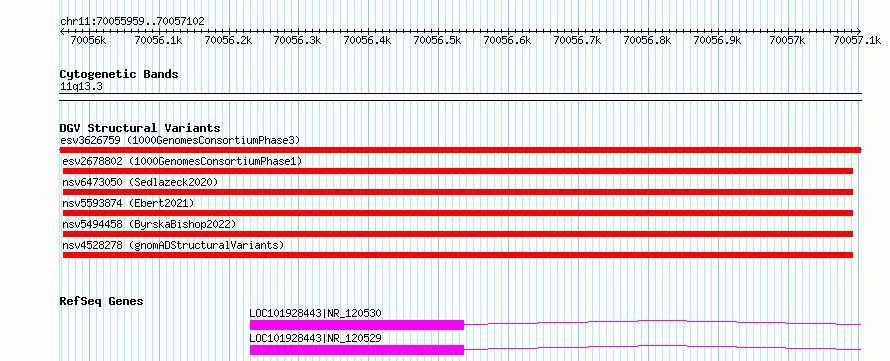Screen dimensions: 890x361
Task: Click the 70056.4k ruler tick label
Action: 368,40
